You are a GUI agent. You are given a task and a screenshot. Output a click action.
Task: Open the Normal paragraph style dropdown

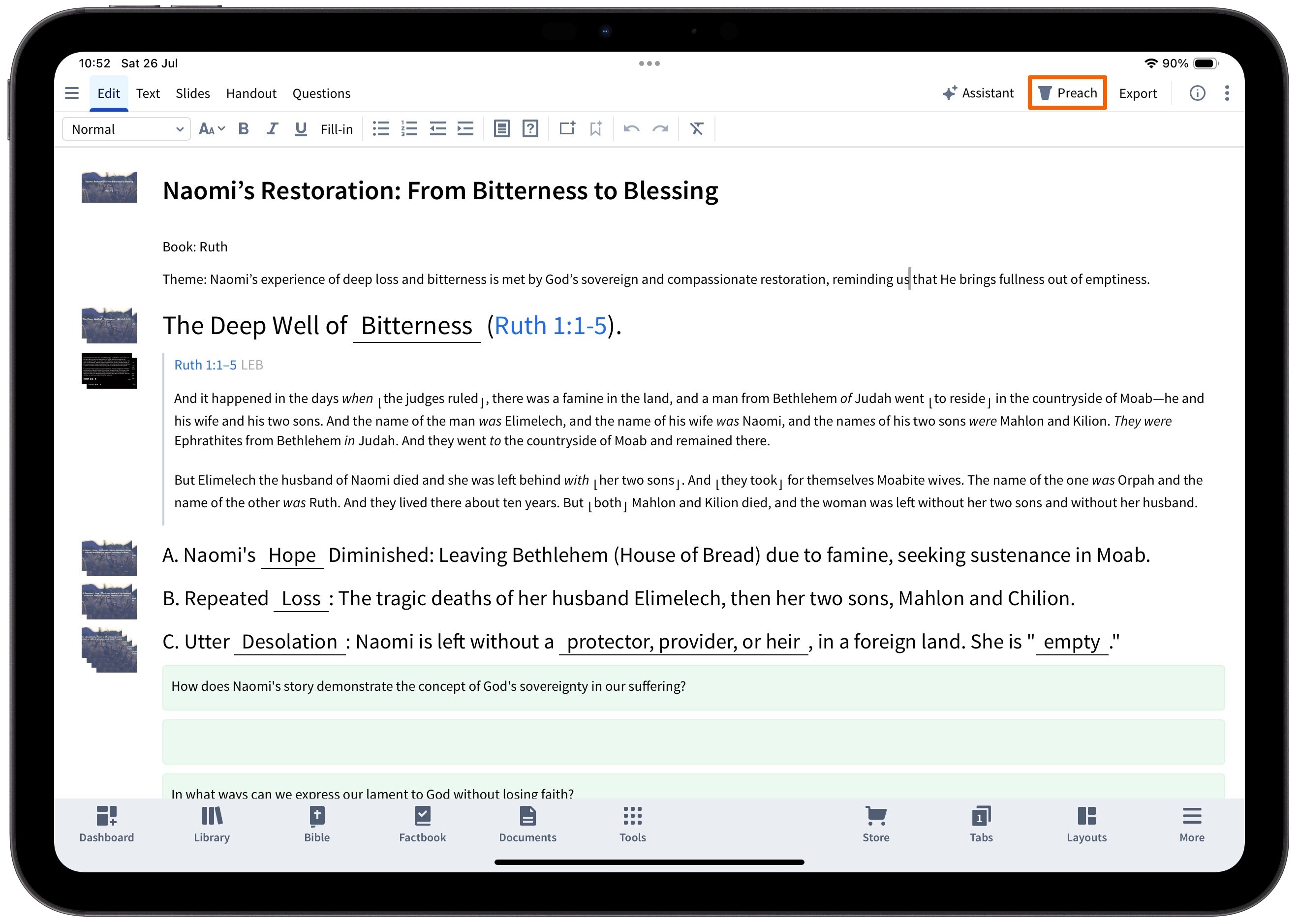point(126,129)
